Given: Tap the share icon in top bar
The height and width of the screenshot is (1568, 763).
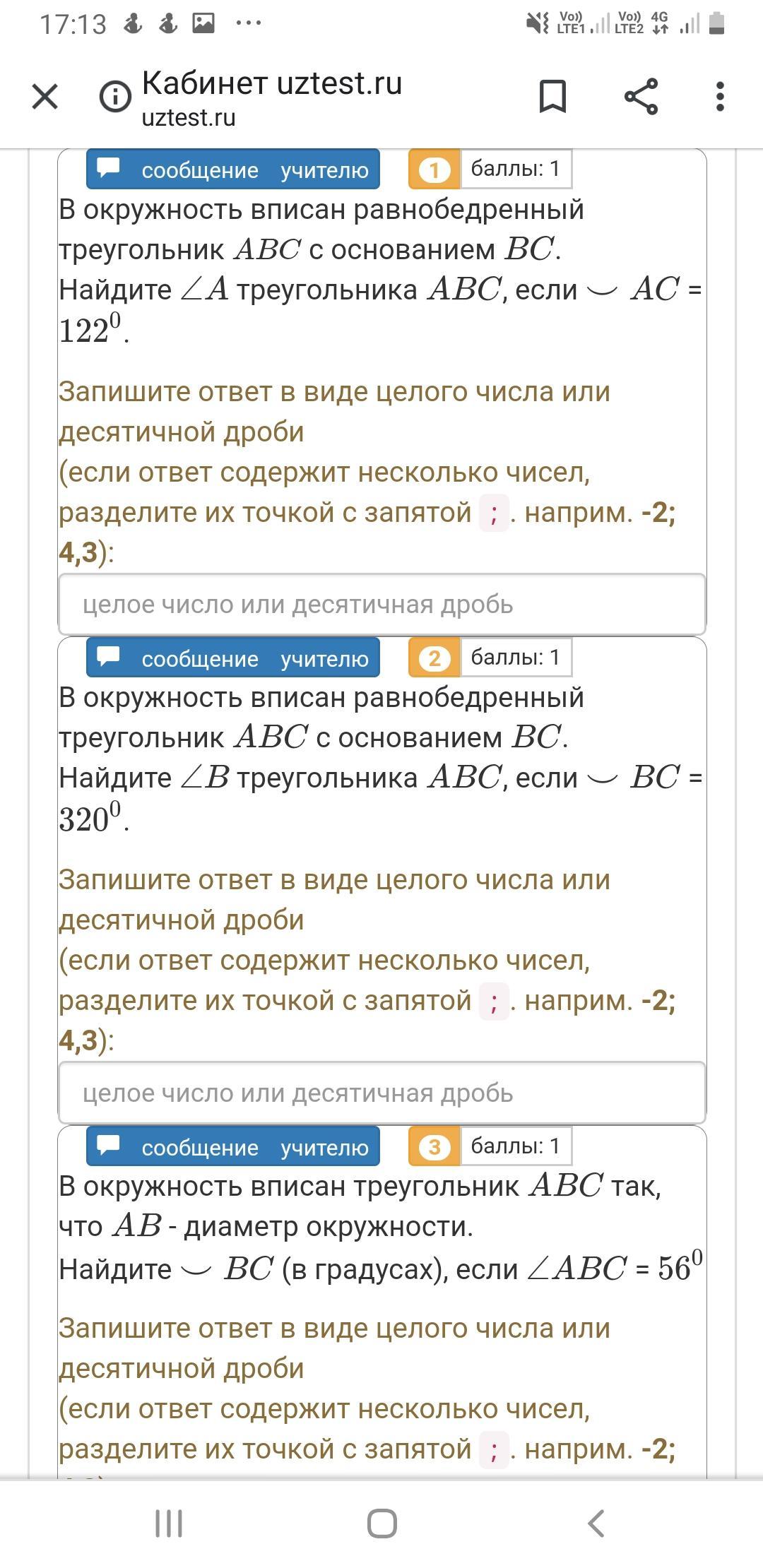Looking at the screenshot, I should [x=641, y=97].
